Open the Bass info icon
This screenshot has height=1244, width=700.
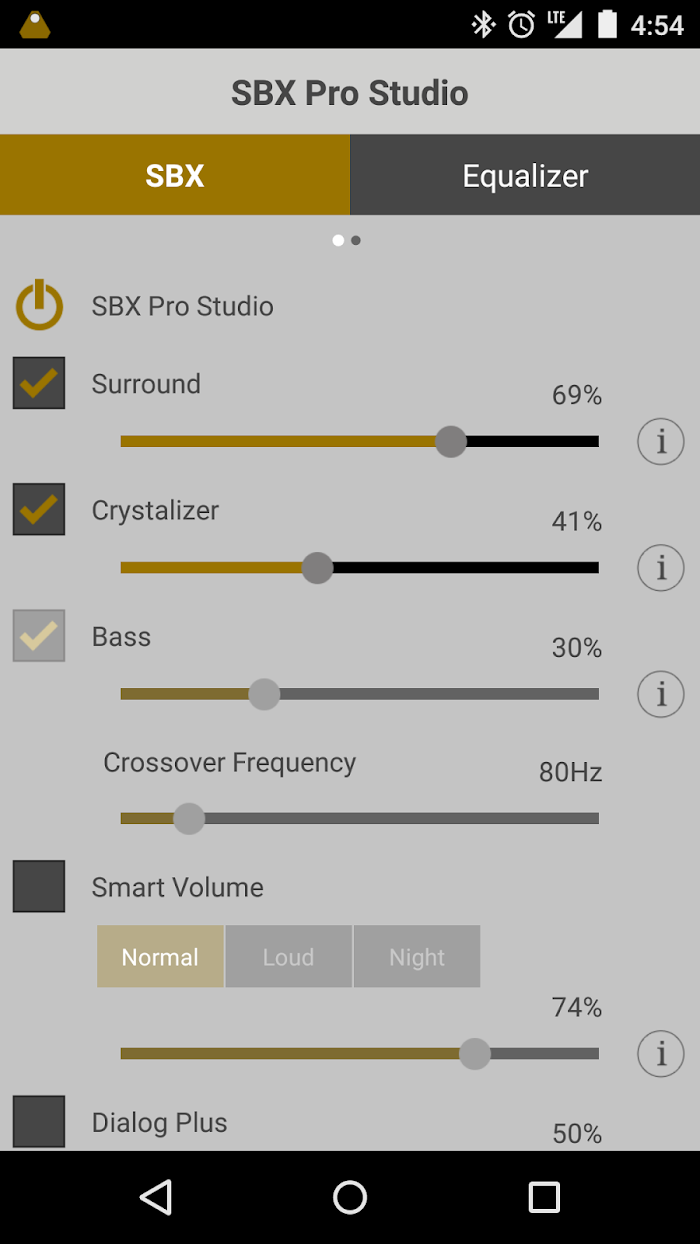pyautogui.click(x=661, y=694)
